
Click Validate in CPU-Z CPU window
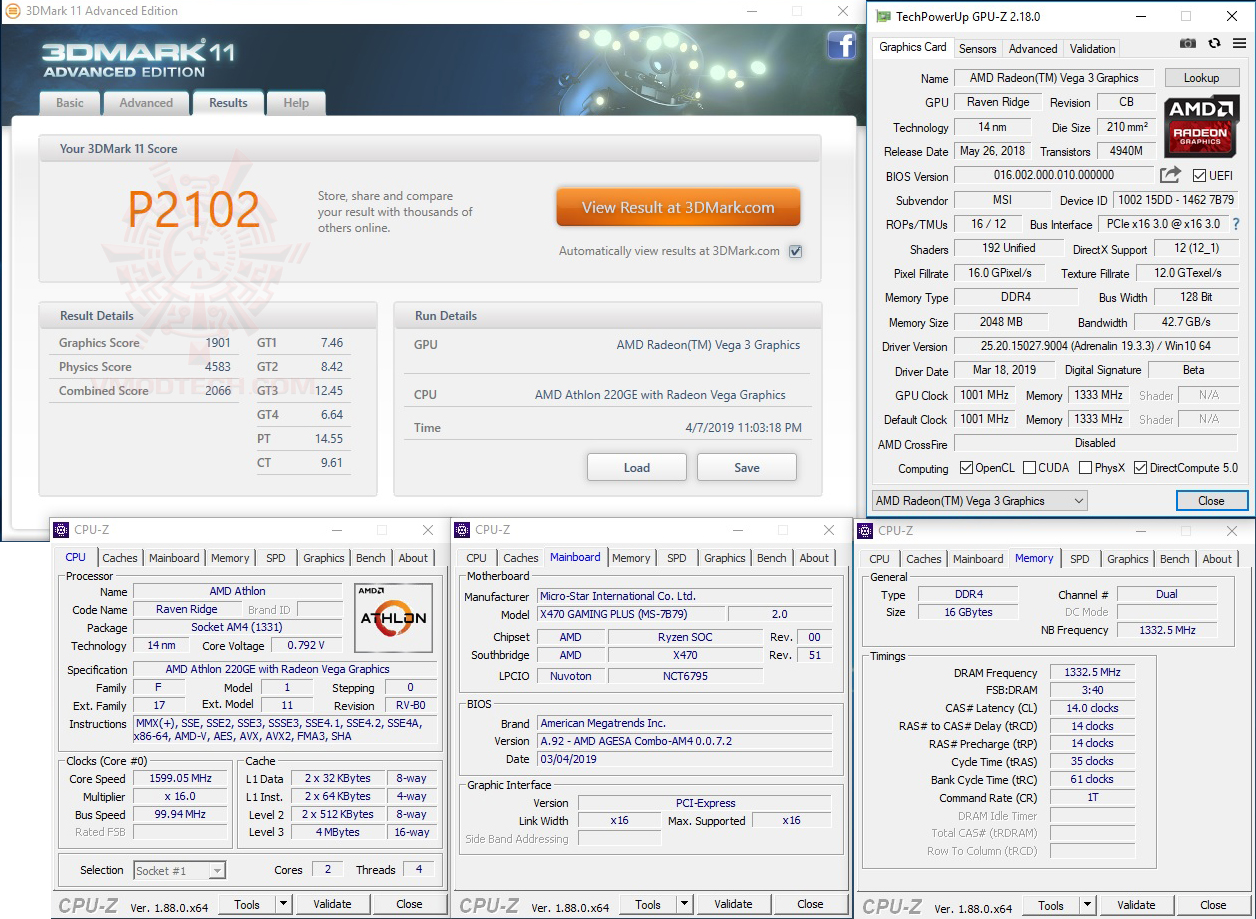[332, 904]
